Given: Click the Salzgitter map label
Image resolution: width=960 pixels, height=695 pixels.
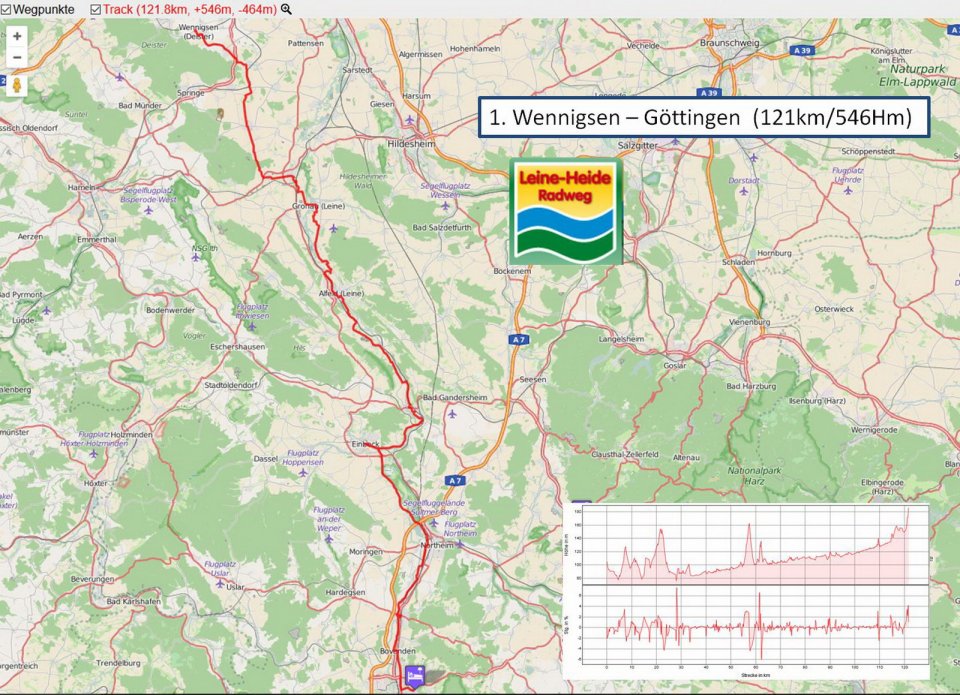Looking at the screenshot, I should pos(638,145).
